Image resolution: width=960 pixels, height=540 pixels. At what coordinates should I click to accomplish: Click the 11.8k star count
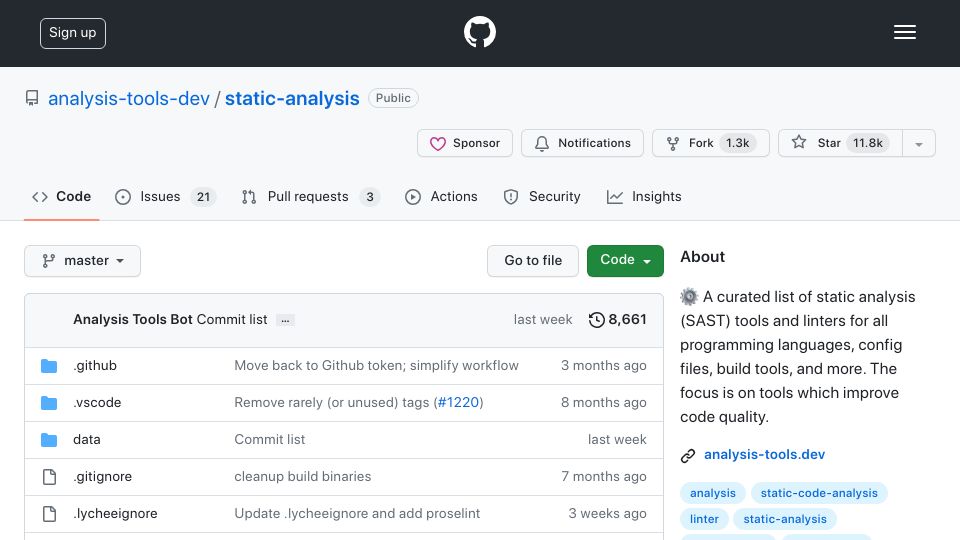coord(868,143)
